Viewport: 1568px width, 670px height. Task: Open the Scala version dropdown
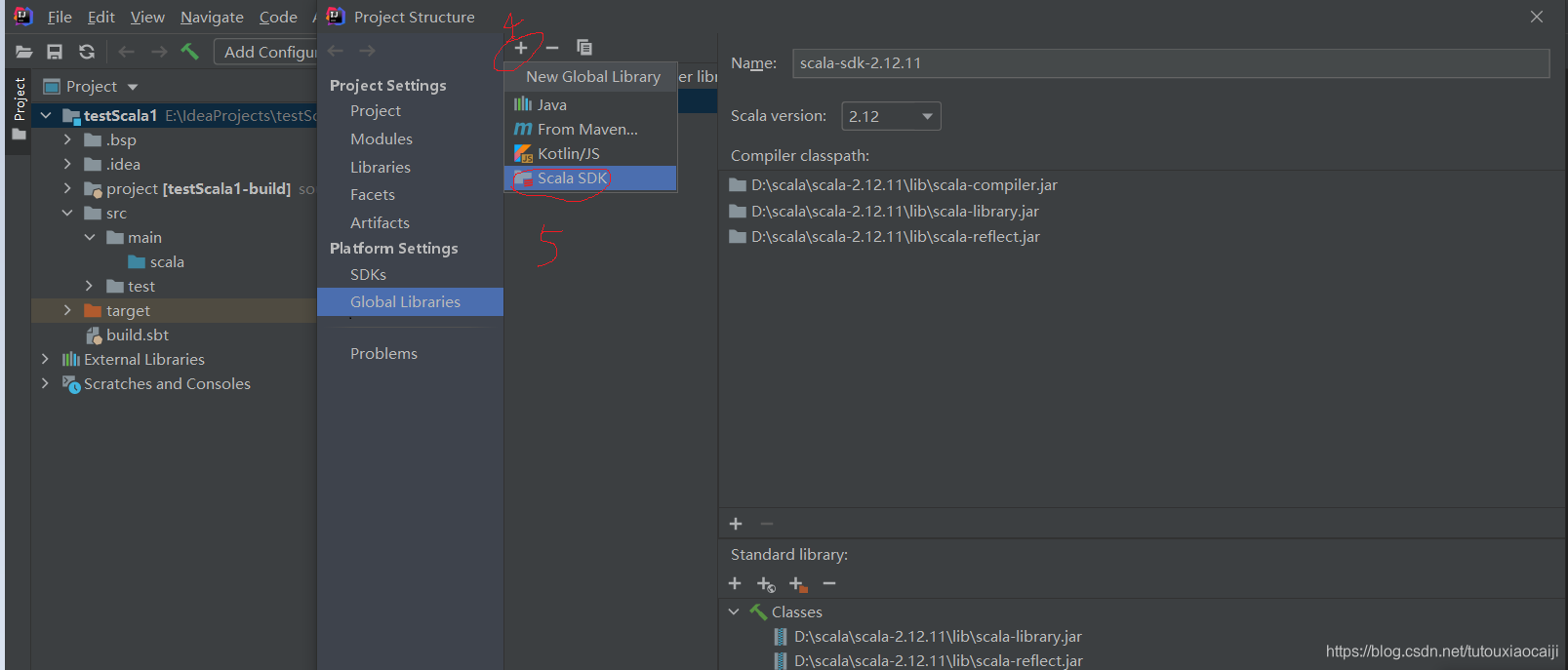891,116
